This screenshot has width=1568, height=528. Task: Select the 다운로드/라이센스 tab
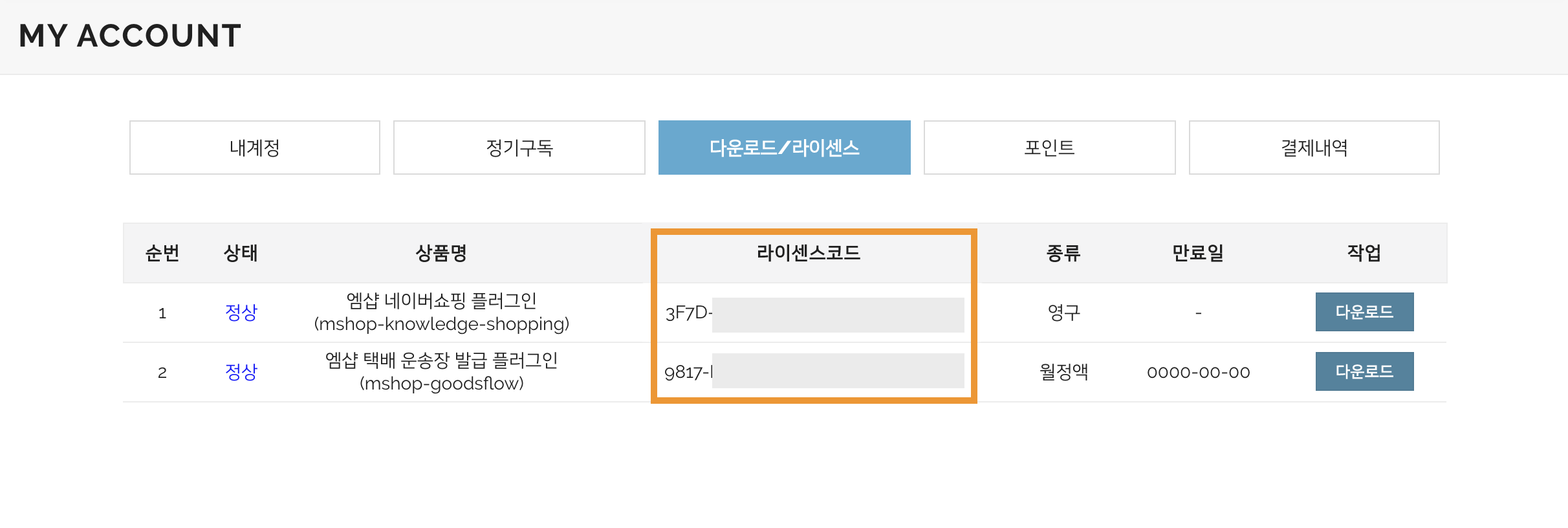(x=784, y=148)
